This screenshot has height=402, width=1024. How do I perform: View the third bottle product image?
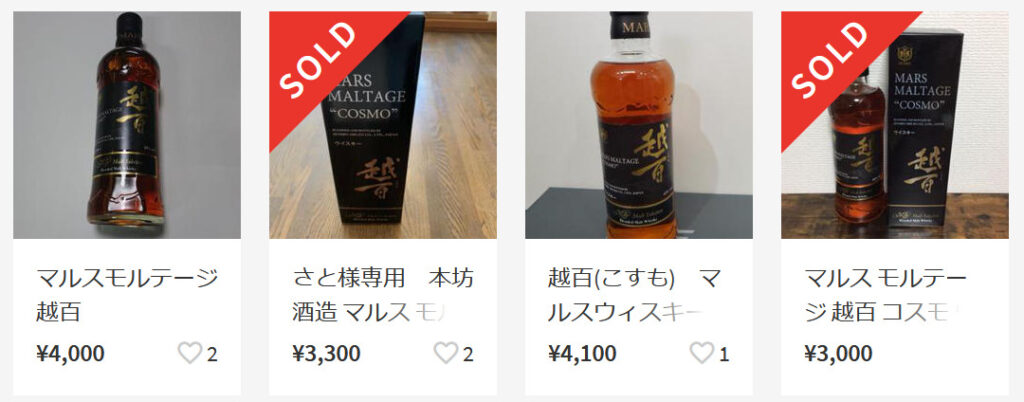pyautogui.click(x=639, y=125)
